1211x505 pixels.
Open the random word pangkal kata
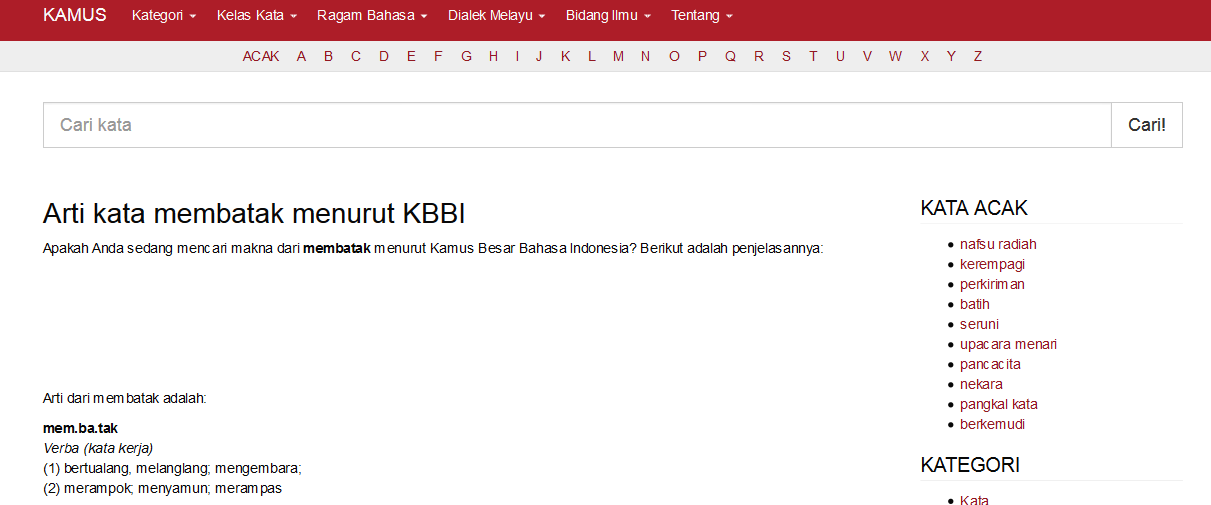999,404
